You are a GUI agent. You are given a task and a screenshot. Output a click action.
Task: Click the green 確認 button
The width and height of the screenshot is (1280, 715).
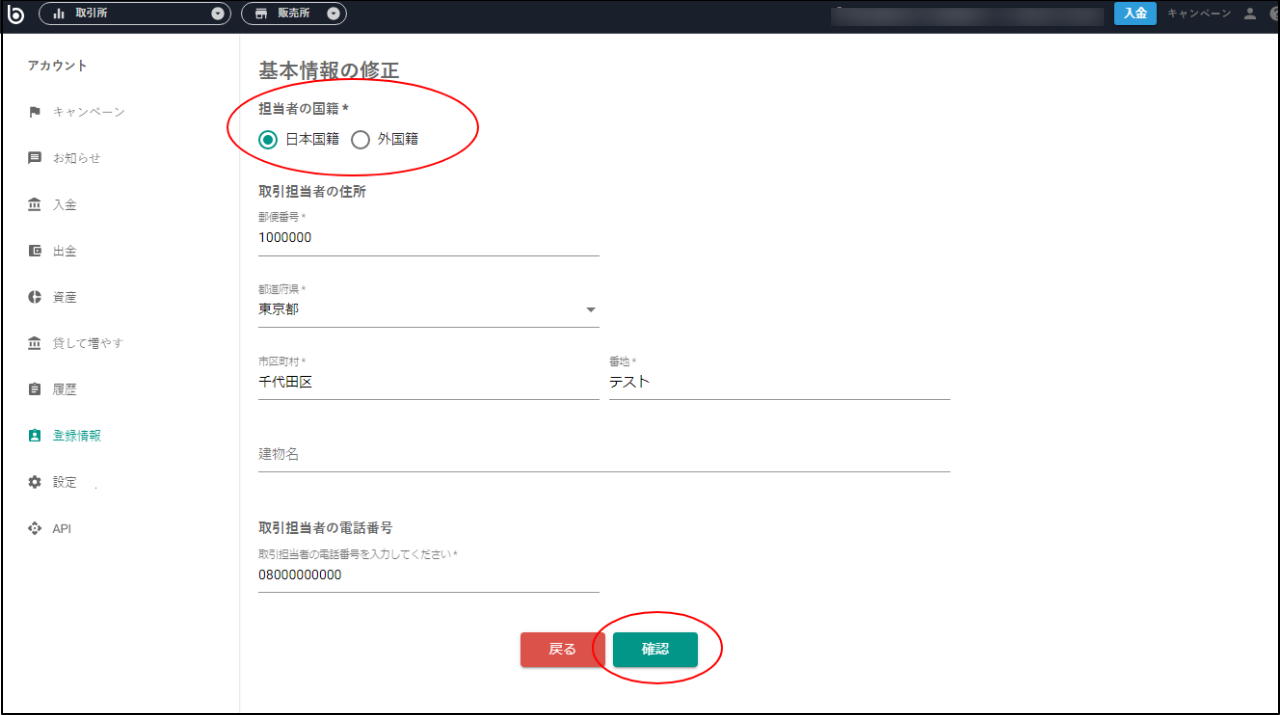[655, 649]
